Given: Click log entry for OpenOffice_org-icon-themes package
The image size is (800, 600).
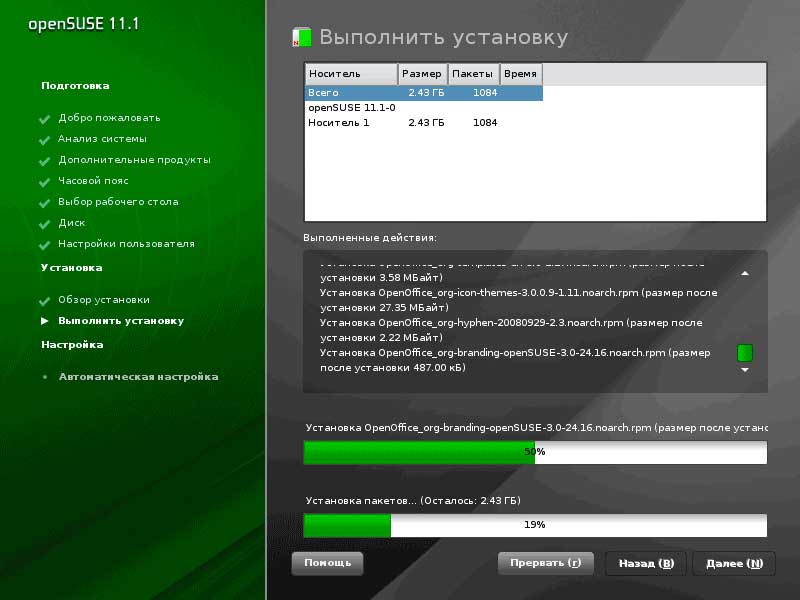Looking at the screenshot, I should (518, 300).
